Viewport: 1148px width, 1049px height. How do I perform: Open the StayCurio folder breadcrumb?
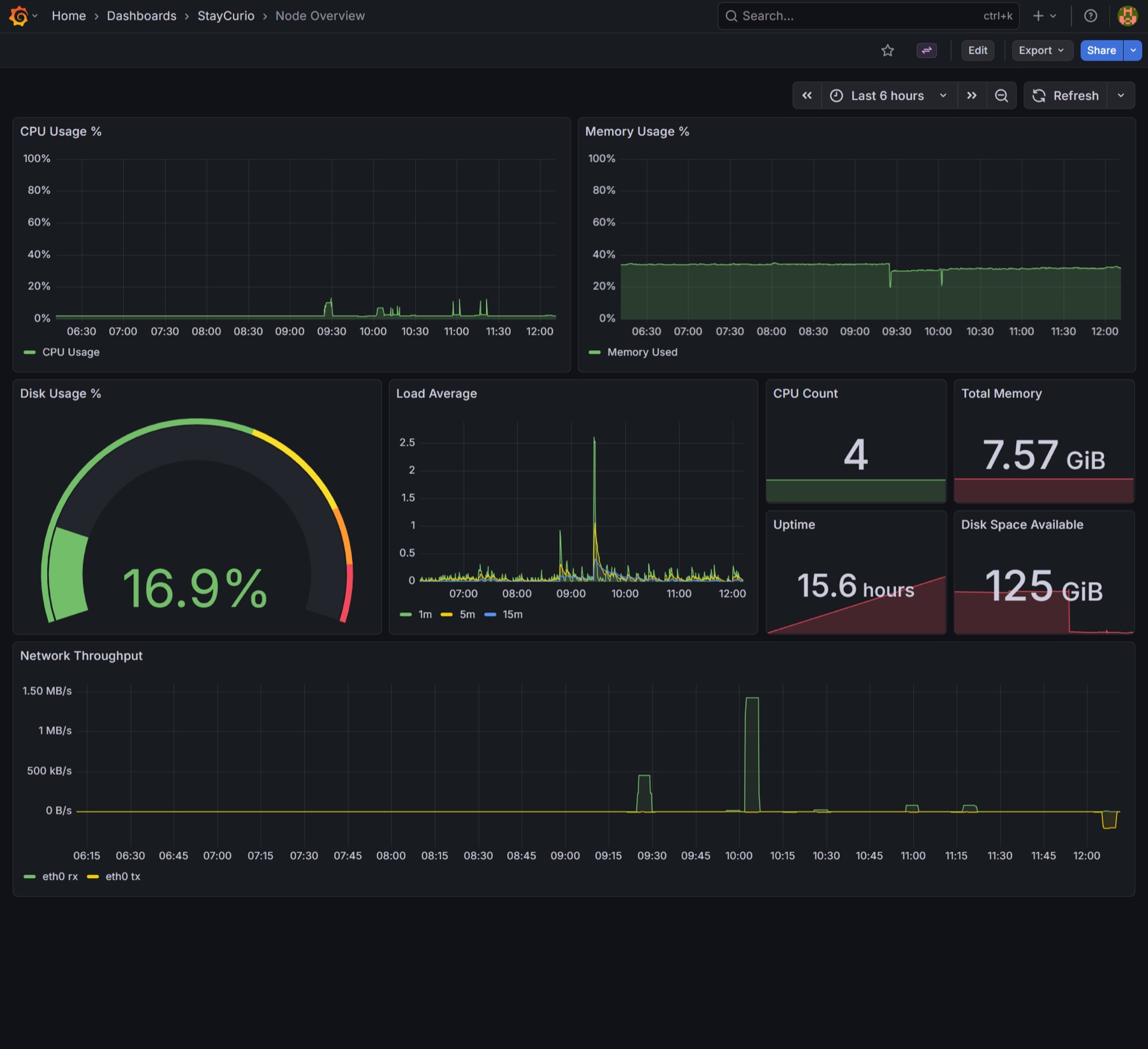pyautogui.click(x=226, y=16)
